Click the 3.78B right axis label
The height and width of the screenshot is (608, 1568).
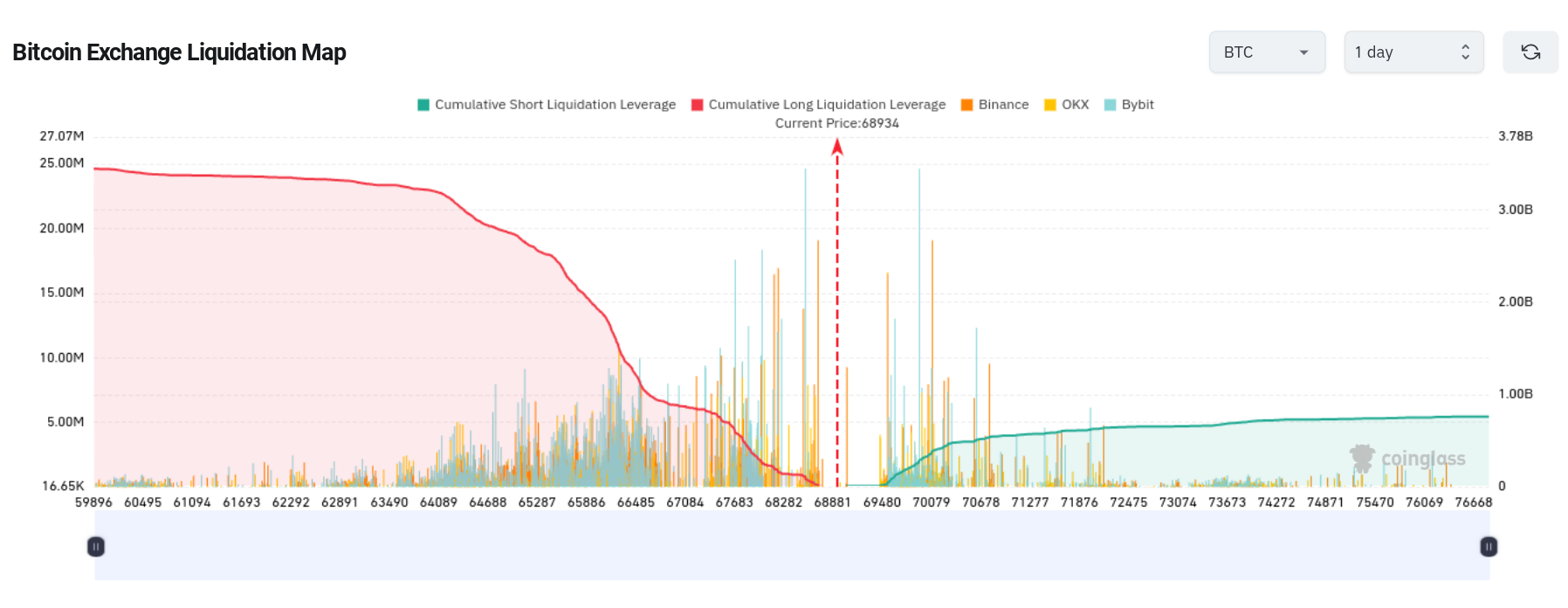pos(1516,136)
